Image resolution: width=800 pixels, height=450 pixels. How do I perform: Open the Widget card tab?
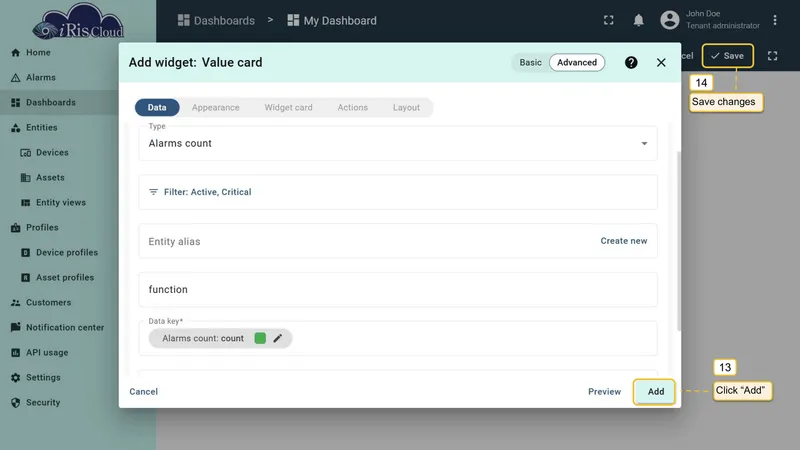(288, 108)
